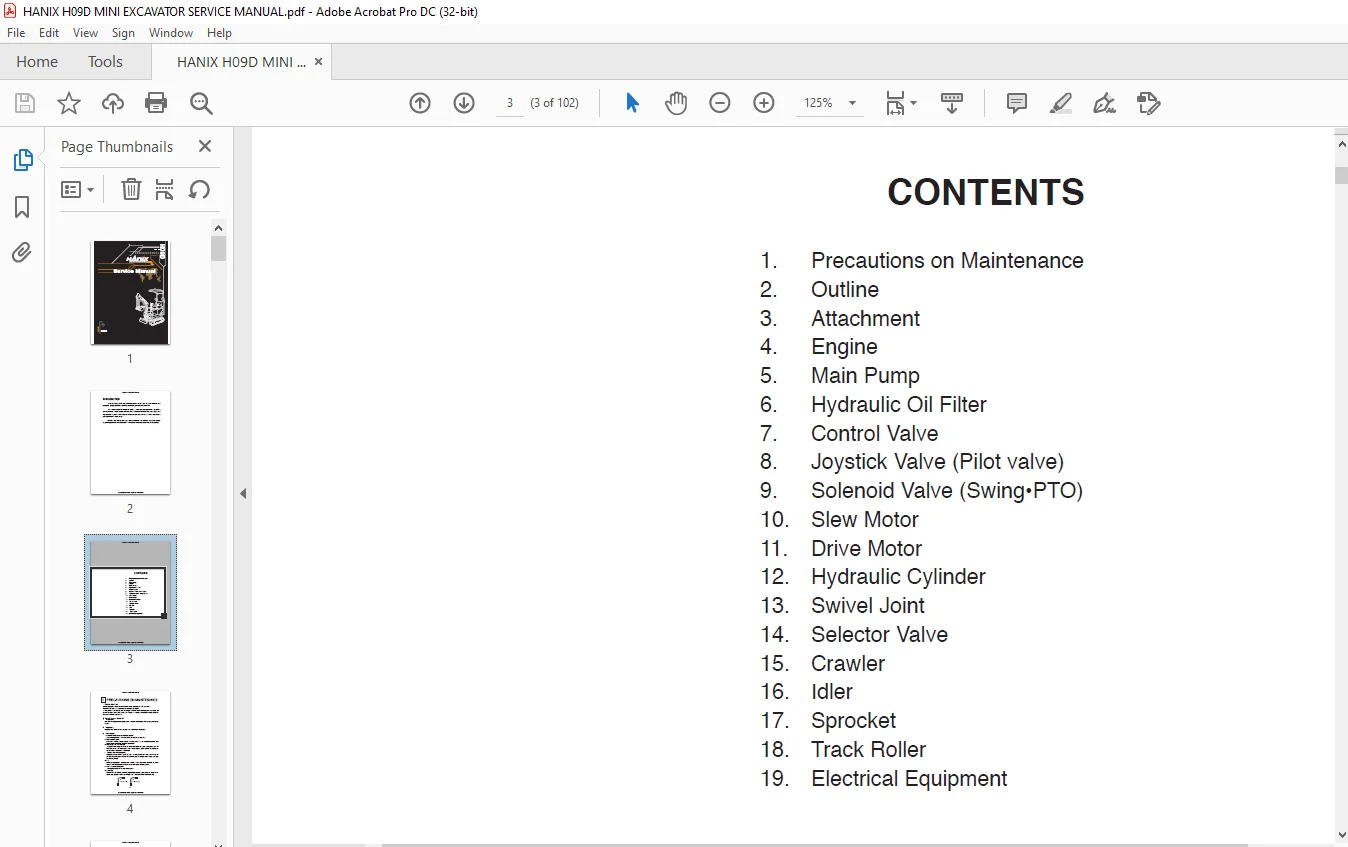This screenshot has width=1348, height=847.
Task: Close the HANIX H09D document tab
Action: tap(319, 62)
